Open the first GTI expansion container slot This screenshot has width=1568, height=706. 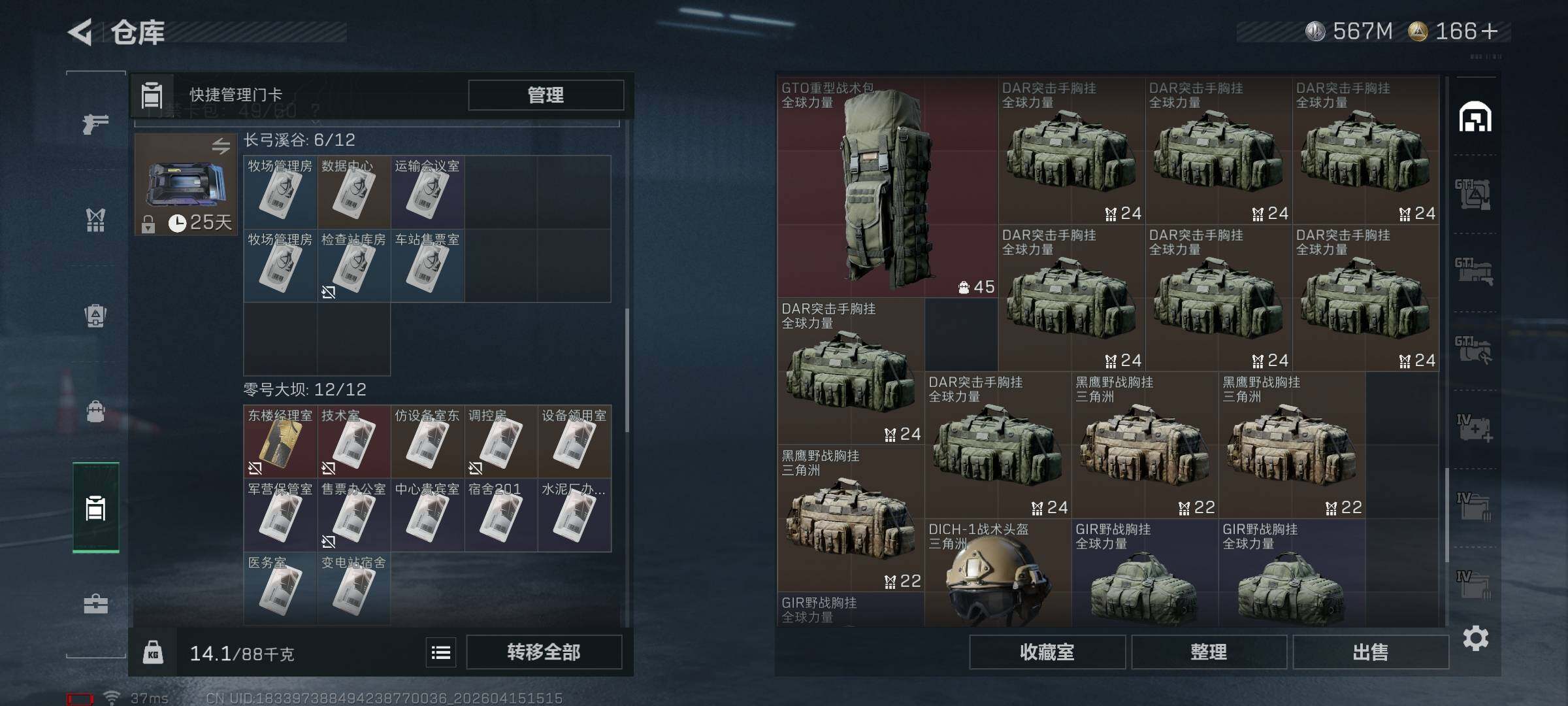point(1473,194)
